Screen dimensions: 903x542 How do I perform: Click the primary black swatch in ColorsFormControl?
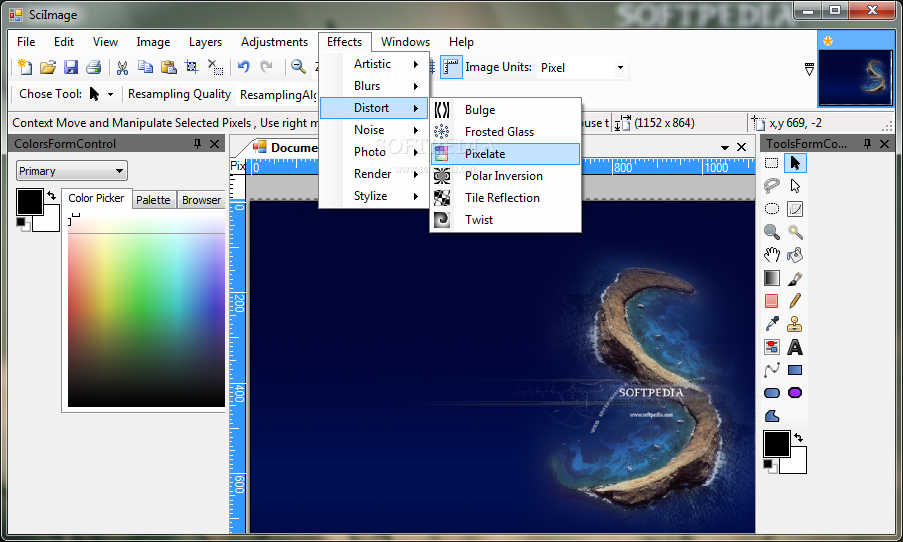click(x=29, y=202)
